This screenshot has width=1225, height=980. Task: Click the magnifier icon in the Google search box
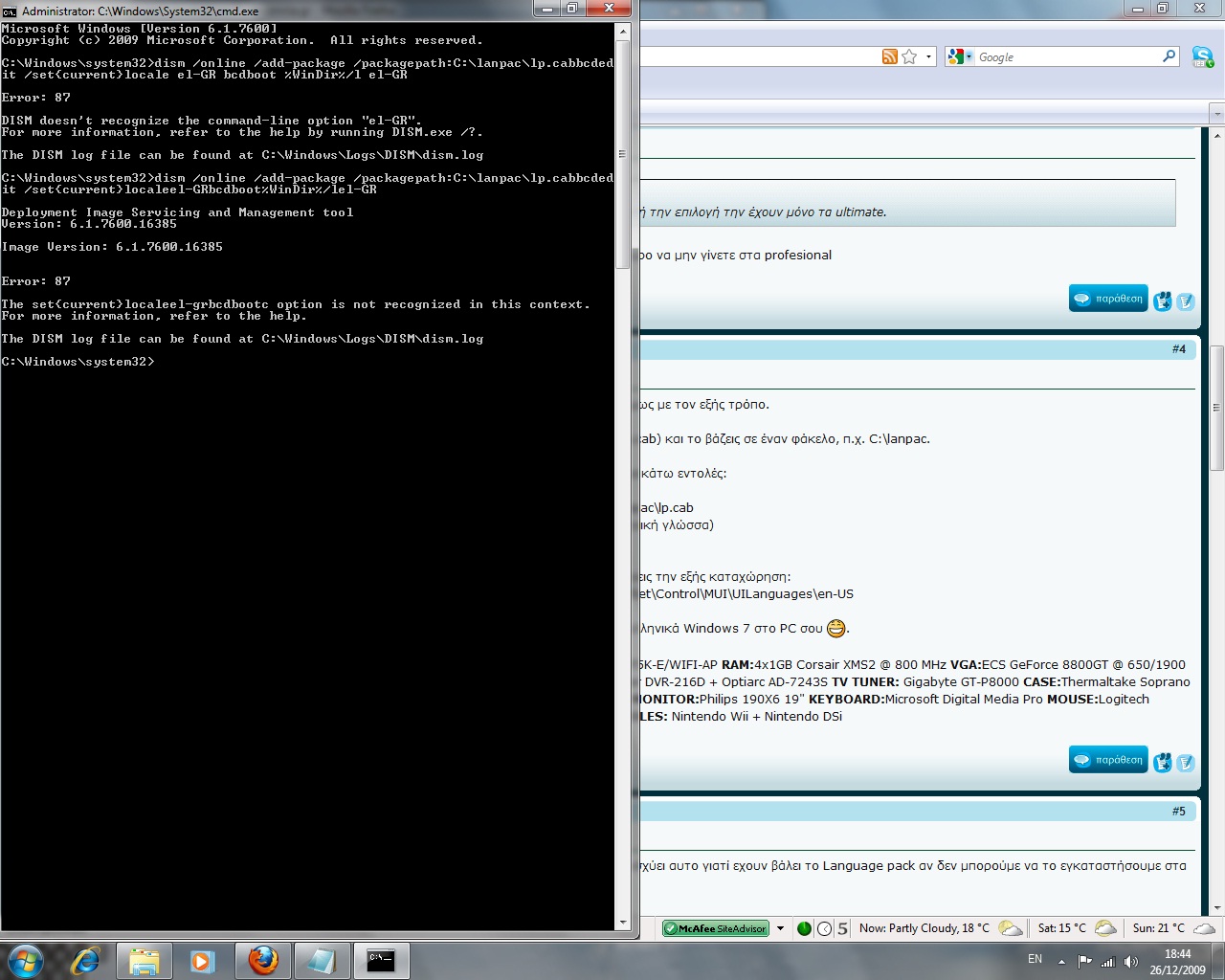[x=1169, y=56]
